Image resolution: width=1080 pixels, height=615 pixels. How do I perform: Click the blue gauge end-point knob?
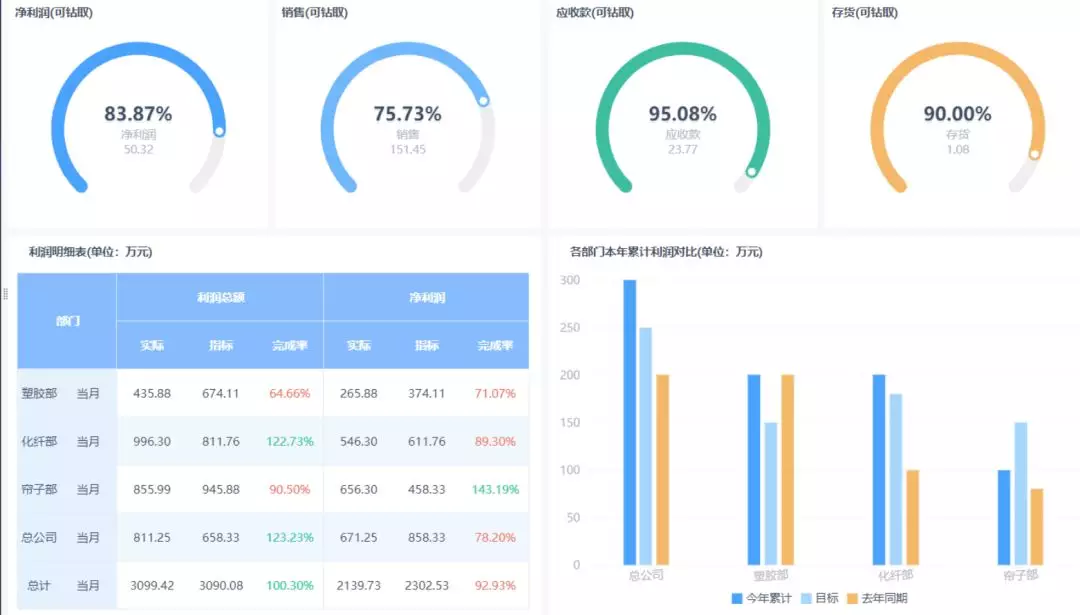(219, 132)
